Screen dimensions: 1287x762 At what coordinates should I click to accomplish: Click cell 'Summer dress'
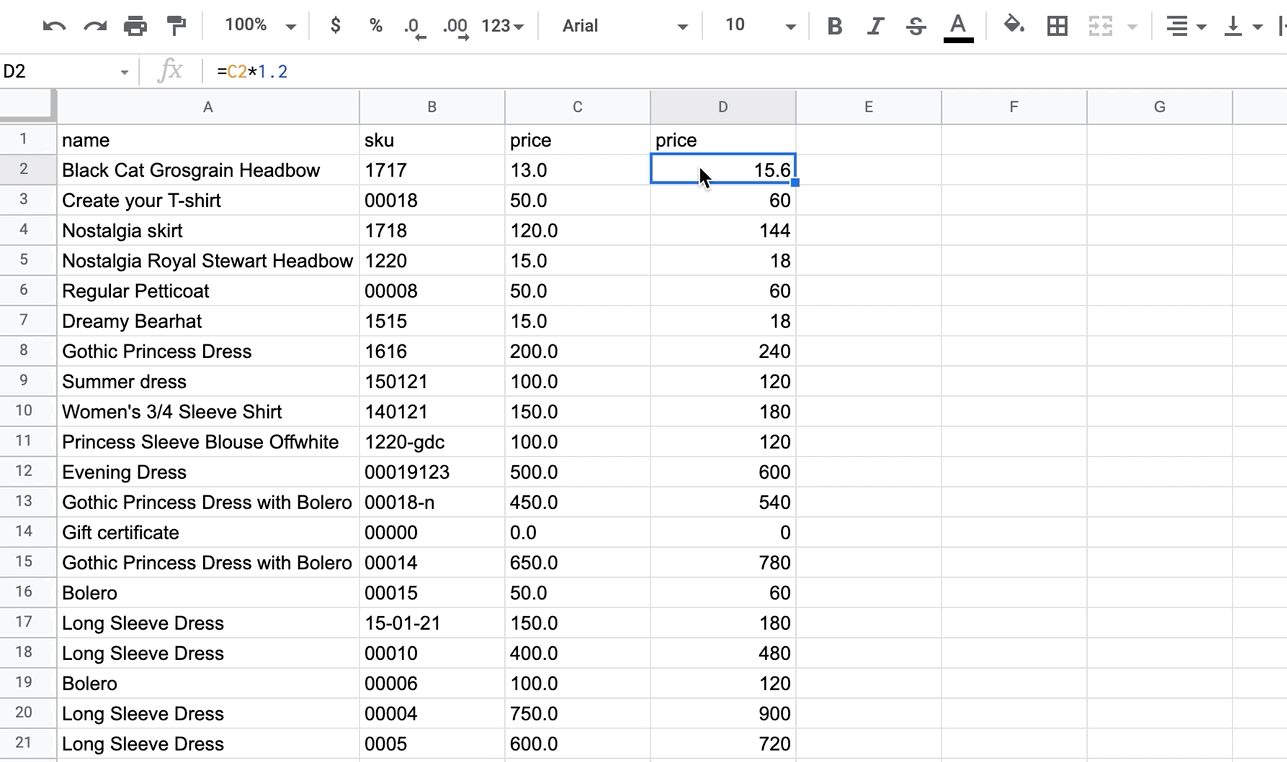click(x=208, y=381)
